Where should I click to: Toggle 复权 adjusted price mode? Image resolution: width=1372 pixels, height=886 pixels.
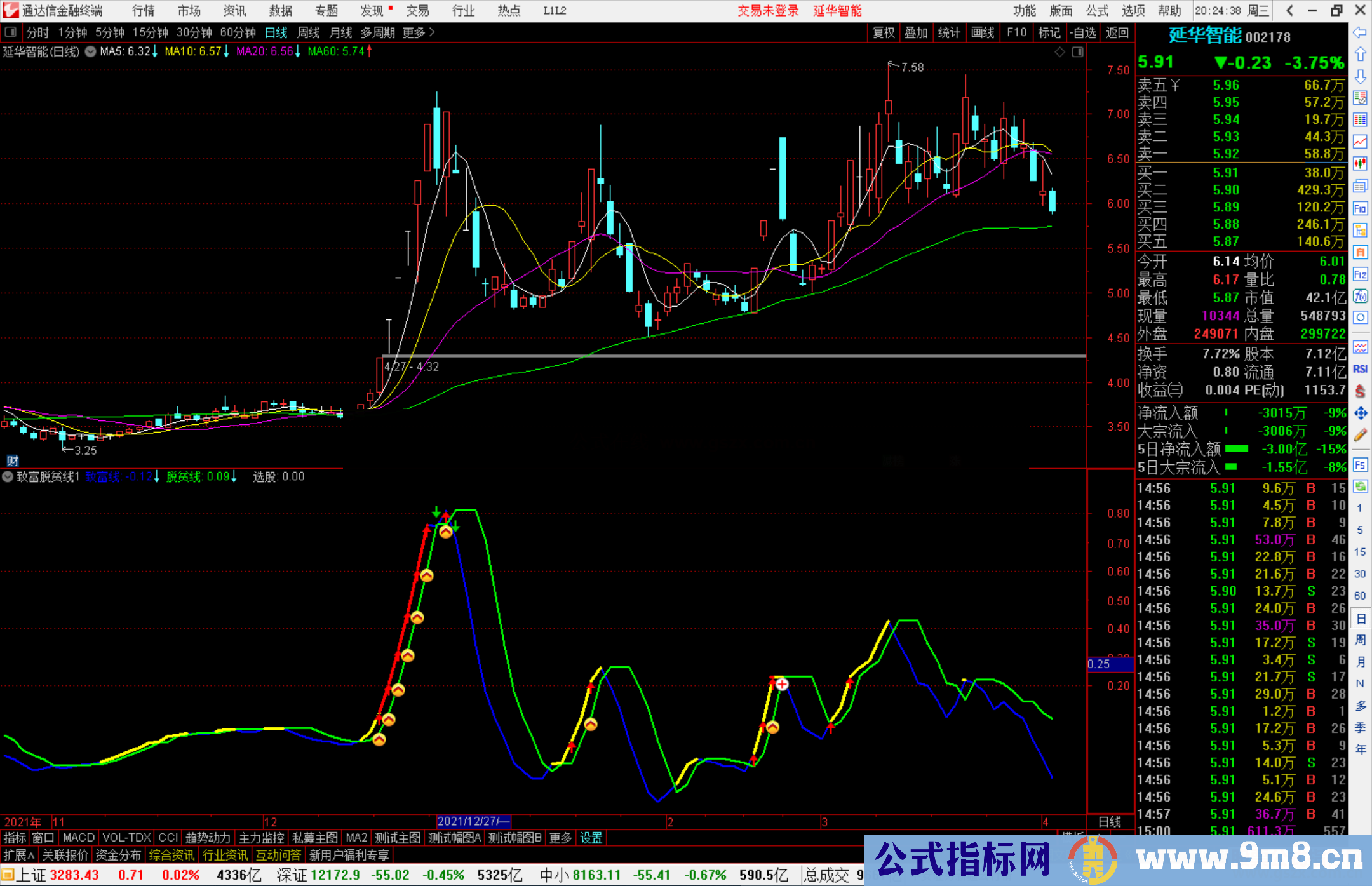(884, 32)
